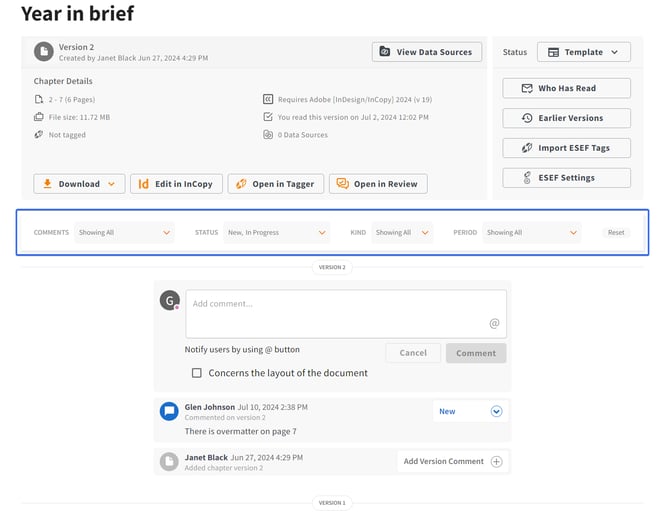Image resolution: width=670 pixels, height=514 pixels.
Task: Click the document icon beside Janet Black entry
Action: coord(169,461)
